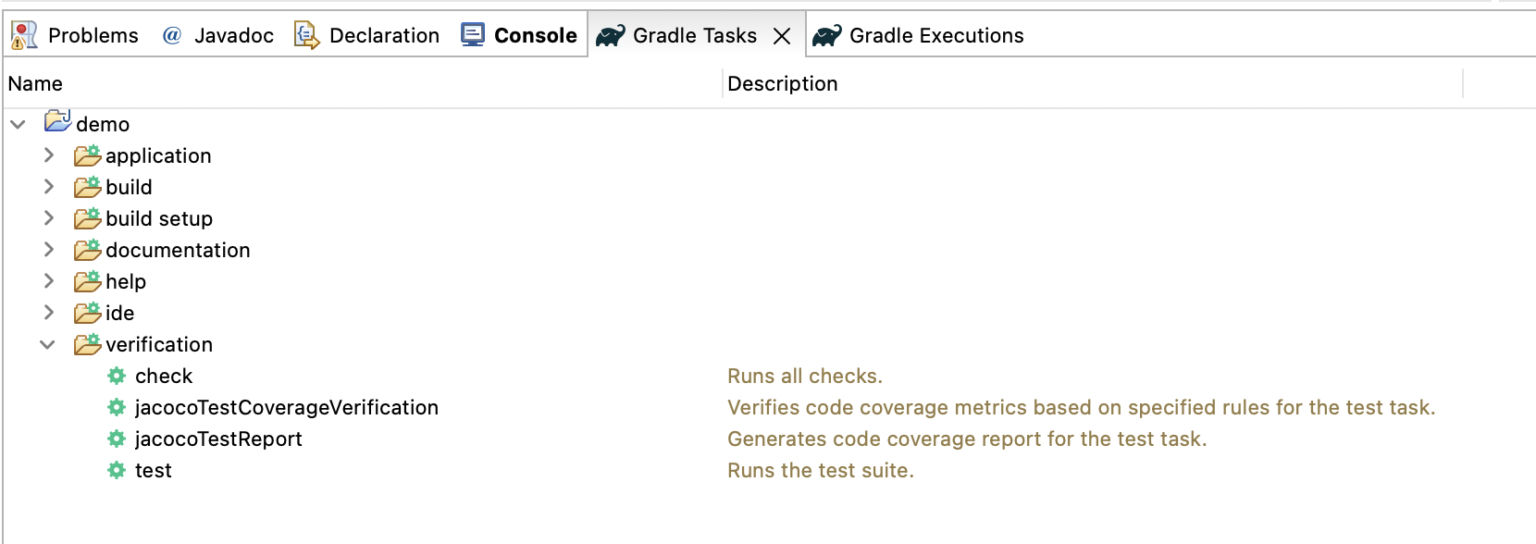Click the jacocoTestReport task gear icon
Image resolution: width=1536 pixels, height=544 pixels.
(x=117, y=439)
